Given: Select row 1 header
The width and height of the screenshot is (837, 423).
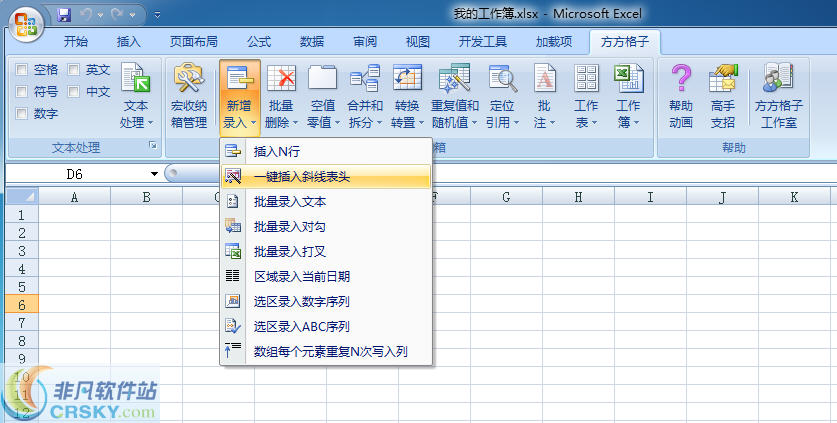Looking at the screenshot, I should coord(22,215).
